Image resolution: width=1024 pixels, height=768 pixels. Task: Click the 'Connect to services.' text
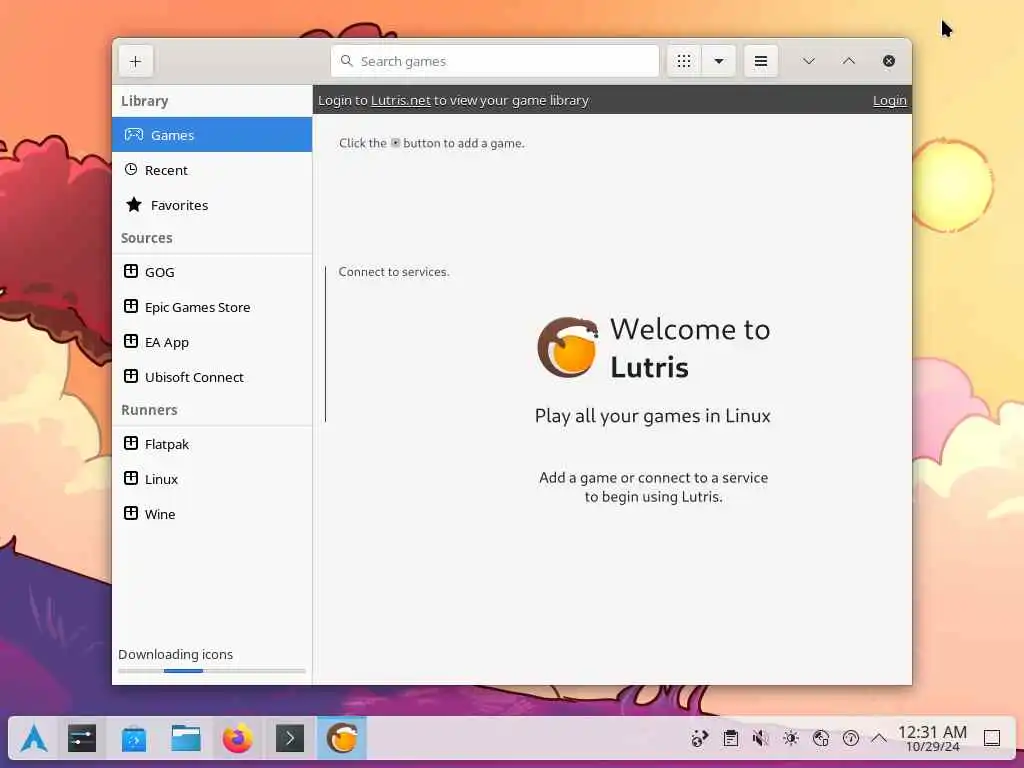[x=394, y=272]
